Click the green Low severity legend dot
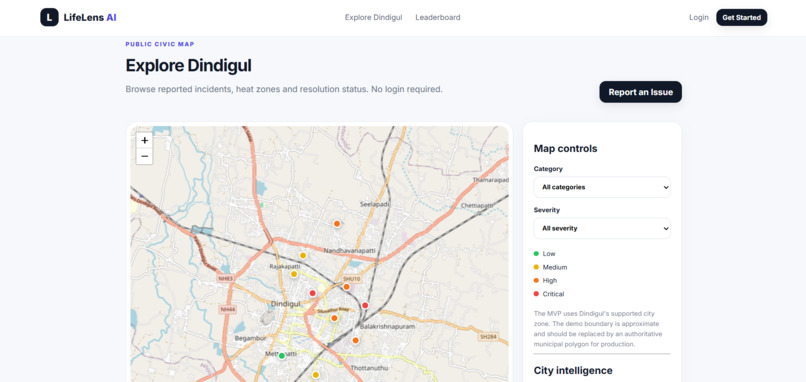The height and width of the screenshot is (382, 806). point(537,253)
